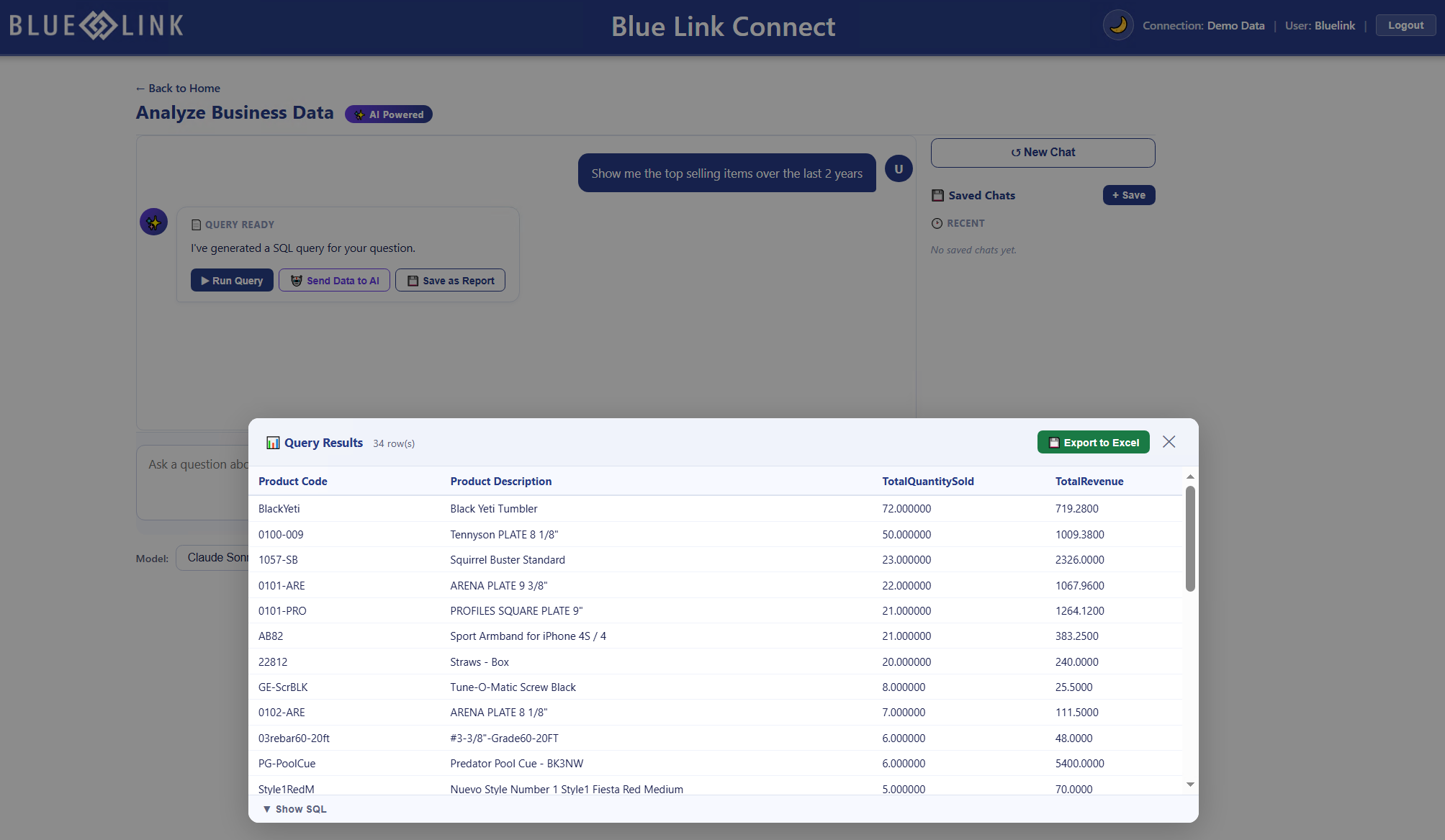This screenshot has width=1445, height=840.
Task: Click the 72.000000 quantity cell
Action: [x=906, y=509]
